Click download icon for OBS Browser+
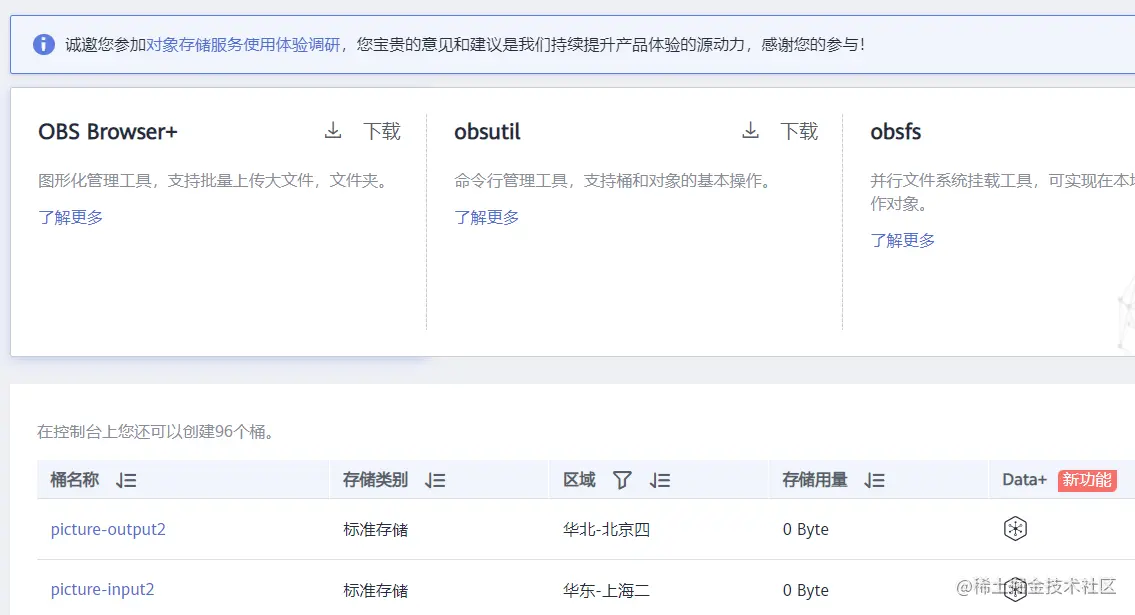This screenshot has width=1135, height=615. tap(333, 131)
